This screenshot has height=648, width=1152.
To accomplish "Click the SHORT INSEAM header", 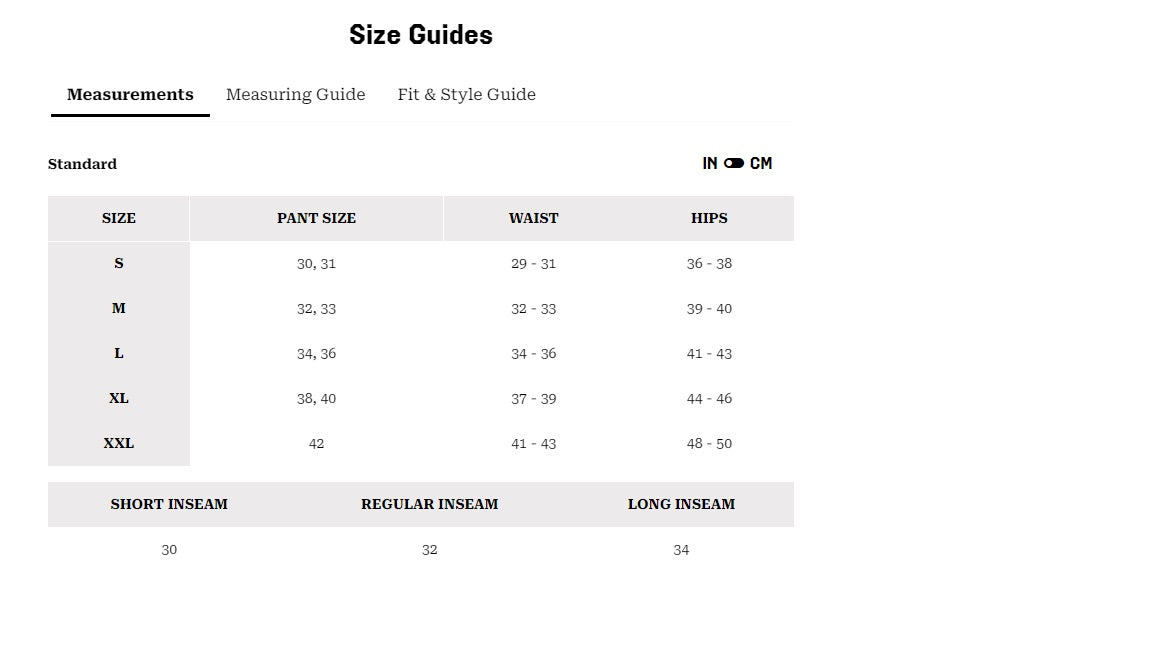I will point(169,504).
